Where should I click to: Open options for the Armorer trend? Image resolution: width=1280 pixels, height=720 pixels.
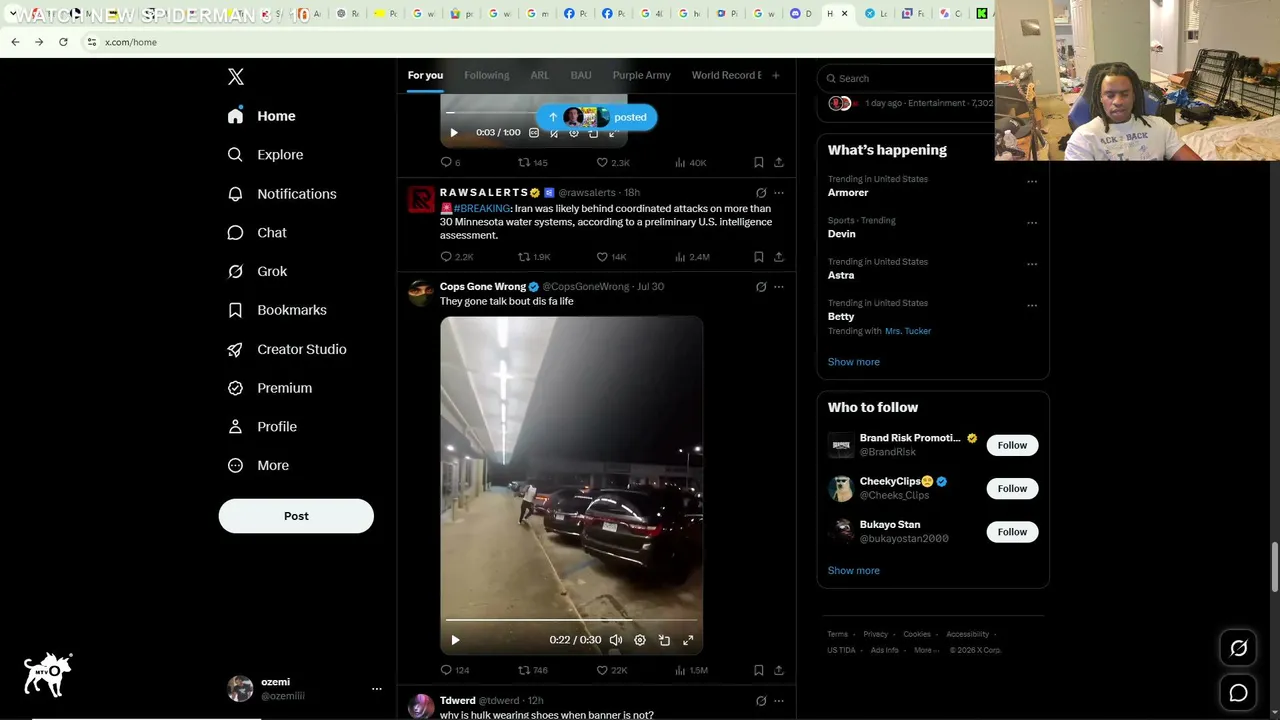pyautogui.click(x=1032, y=182)
